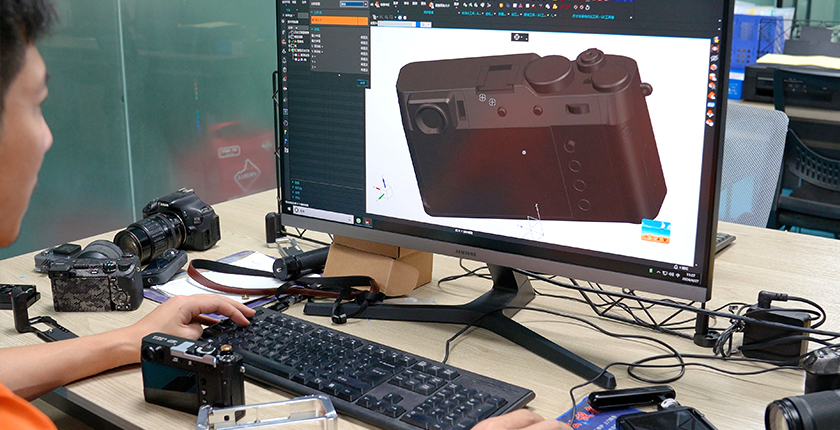Screen dimensions: 840x430
Task: Select the cursor pick tool above the viewport
Action: [x=374, y=17]
